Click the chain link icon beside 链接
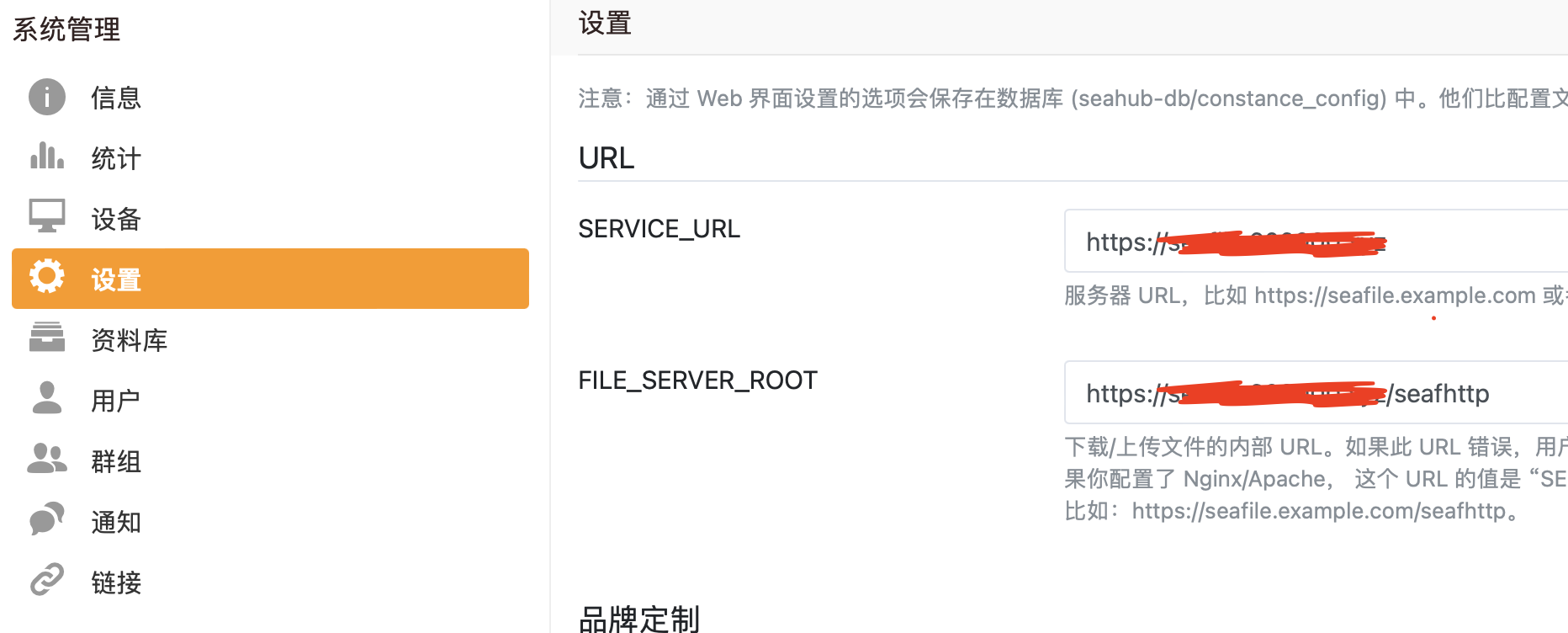 [x=47, y=579]
